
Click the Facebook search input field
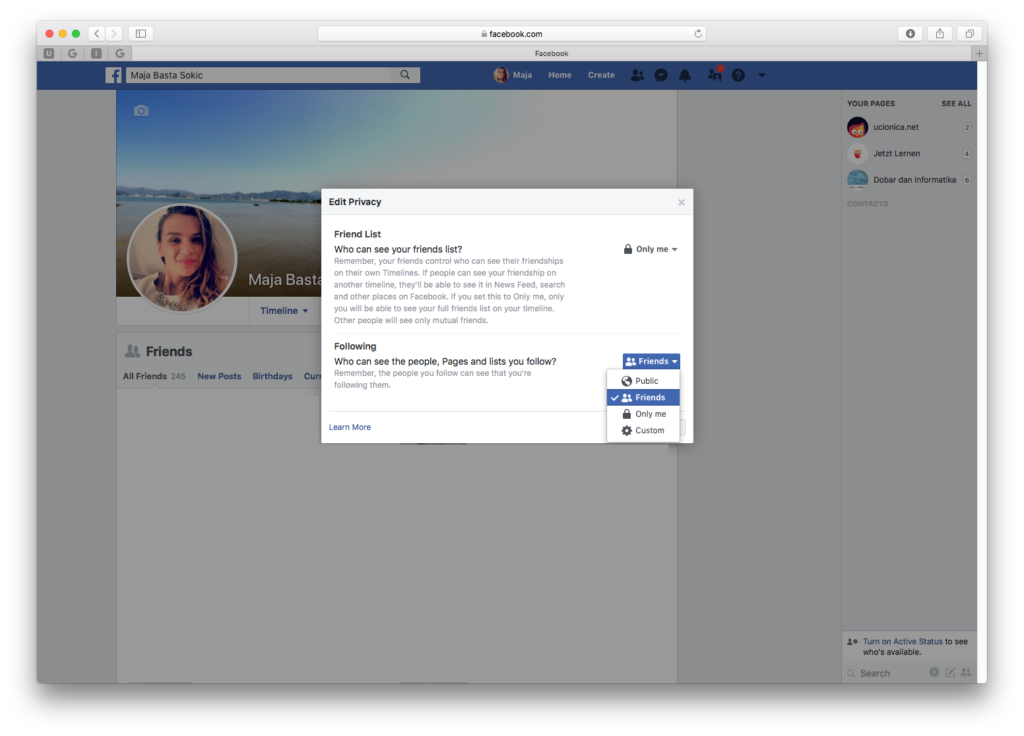click(258, 75)
